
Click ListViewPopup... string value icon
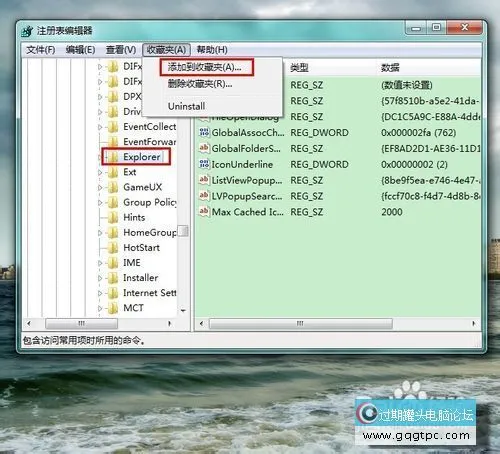[x=204, y=180]
